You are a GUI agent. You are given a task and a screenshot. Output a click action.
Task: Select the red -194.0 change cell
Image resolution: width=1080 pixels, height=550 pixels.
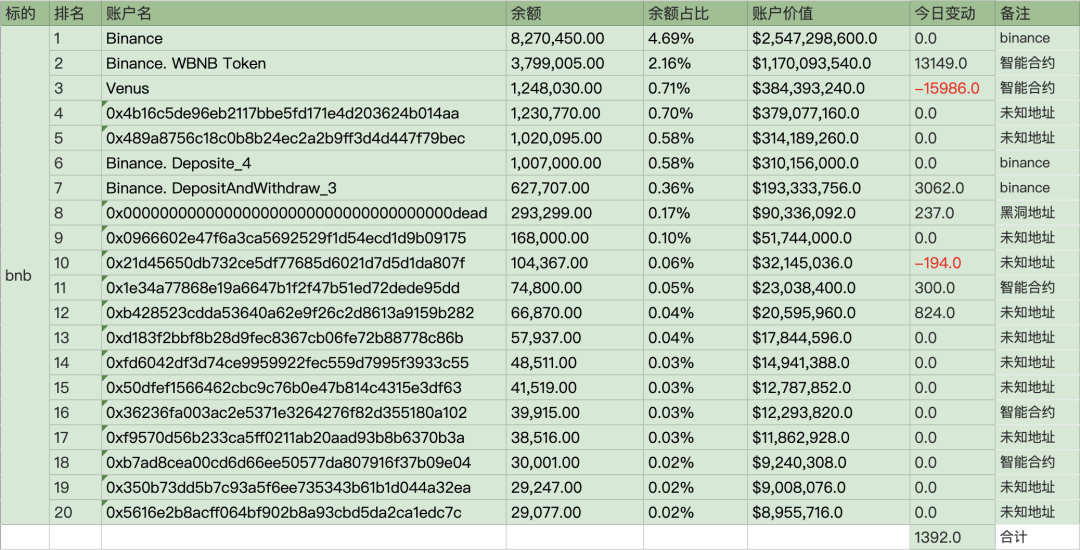(x=952, y=263)
